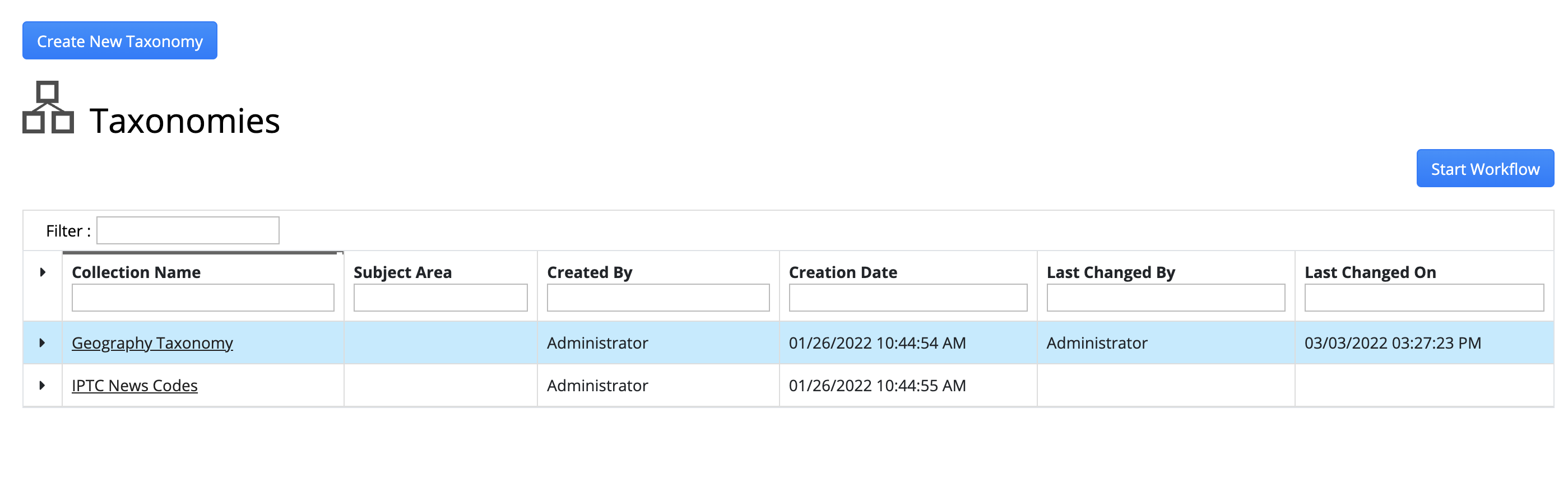Screen dimensions: 1568x491
Task: Sort by Creation Date column header
Action: point(843,272)
